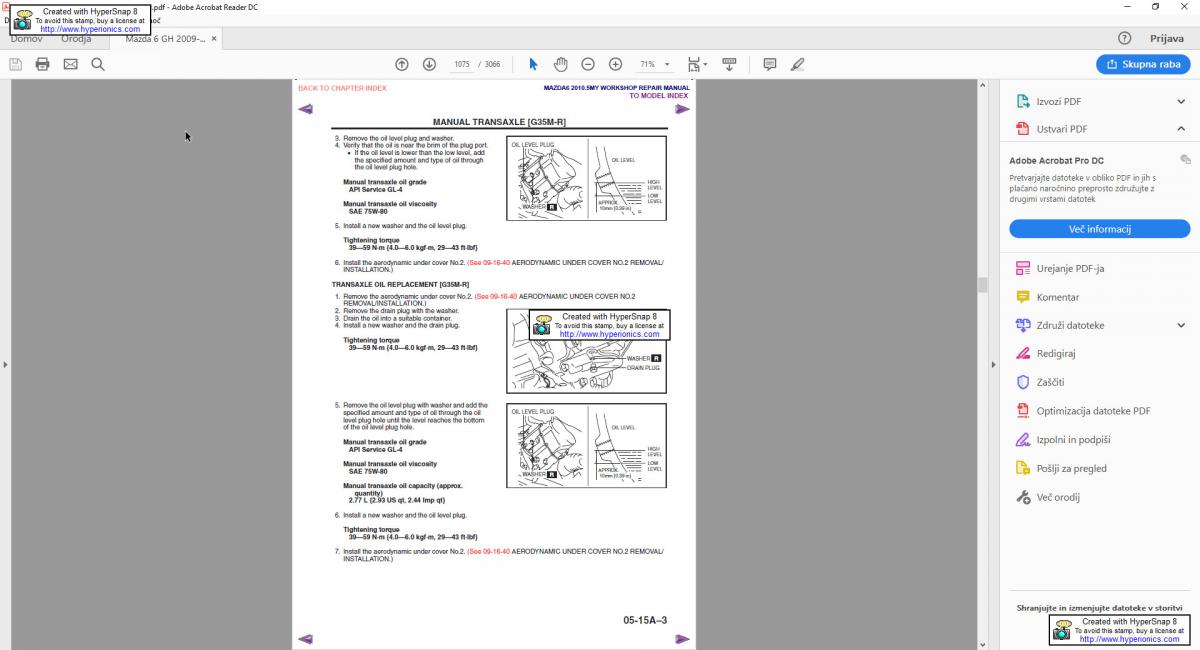
Task: Open the Urejanje PDF-ja tool
Action: coord(1070,269)
